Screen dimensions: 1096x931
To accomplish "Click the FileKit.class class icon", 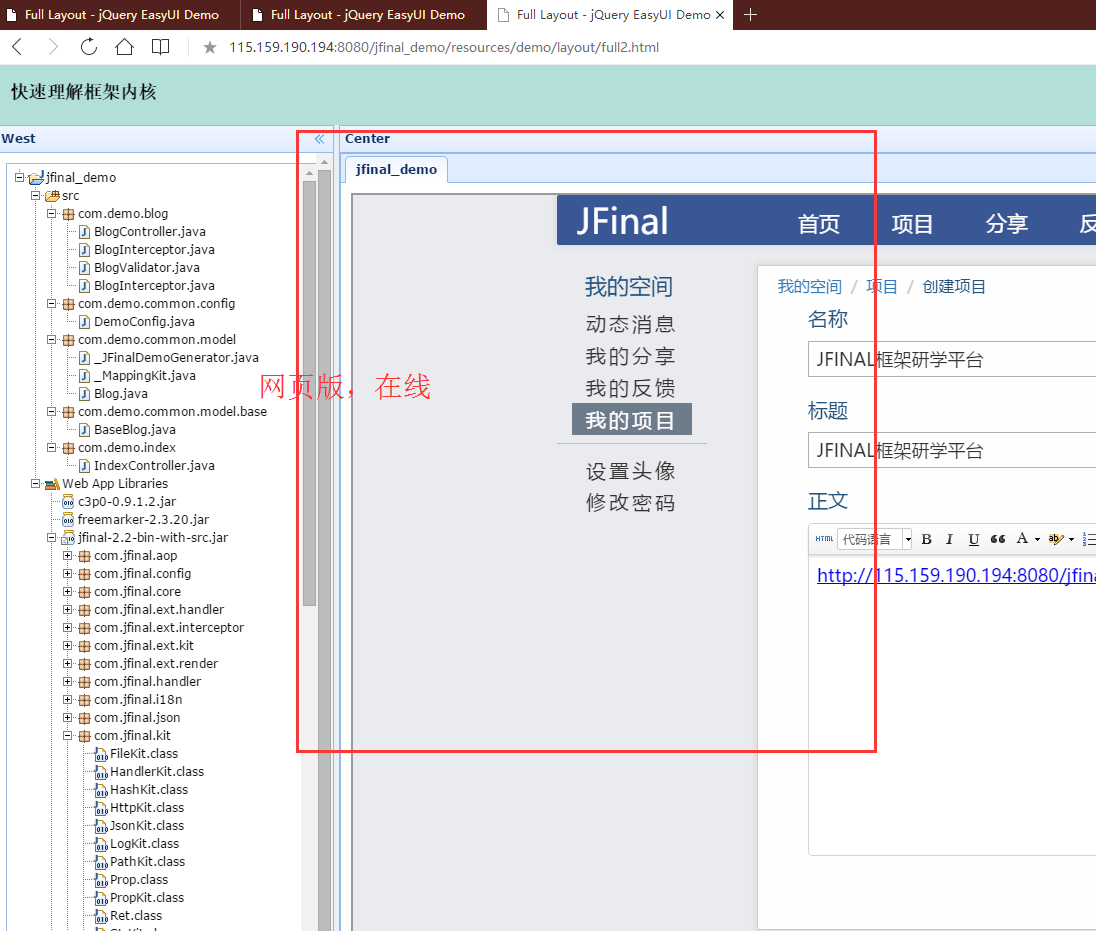I will point(101,754).
